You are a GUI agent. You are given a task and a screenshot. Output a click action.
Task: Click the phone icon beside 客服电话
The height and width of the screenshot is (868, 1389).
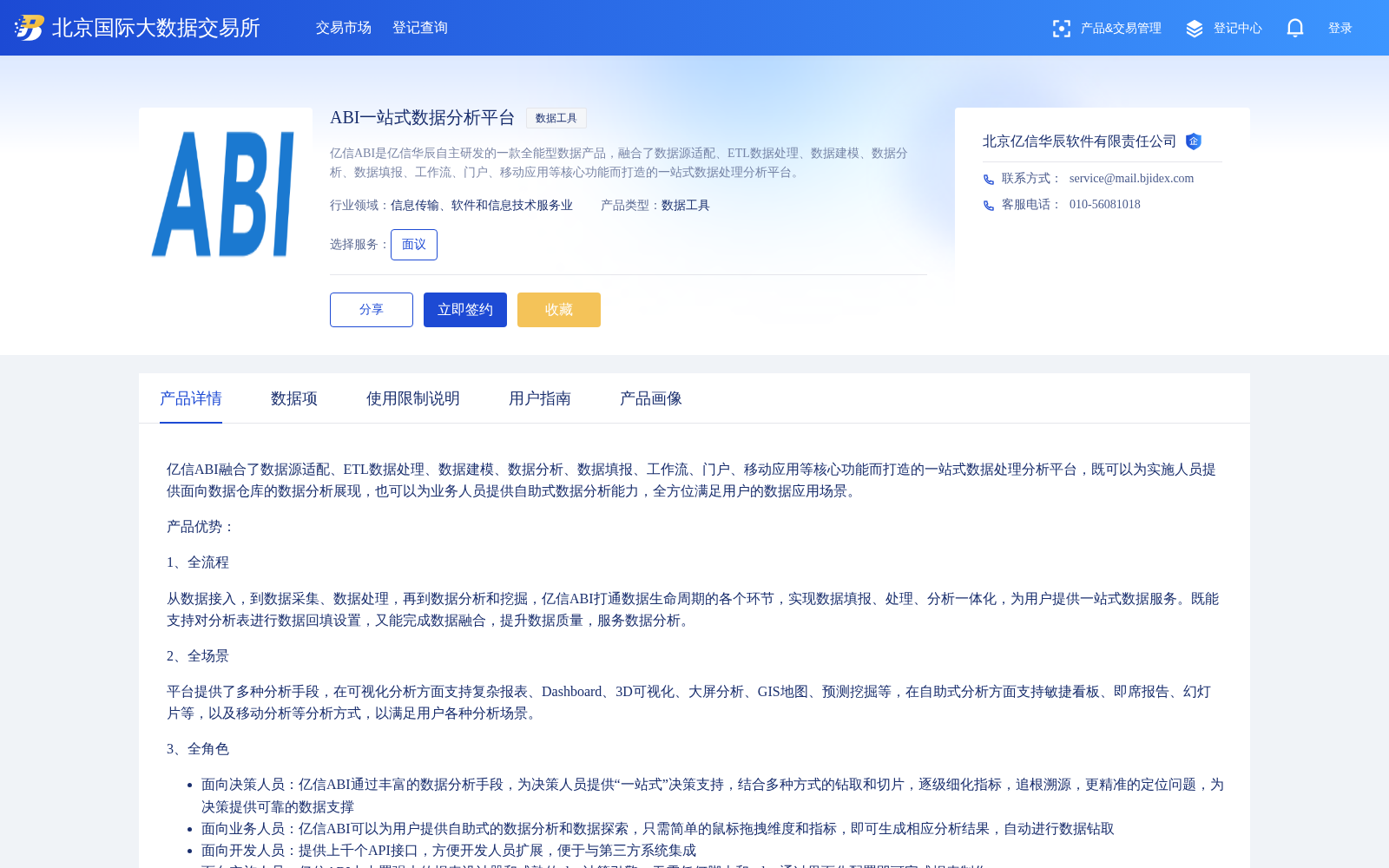point(989,206)
